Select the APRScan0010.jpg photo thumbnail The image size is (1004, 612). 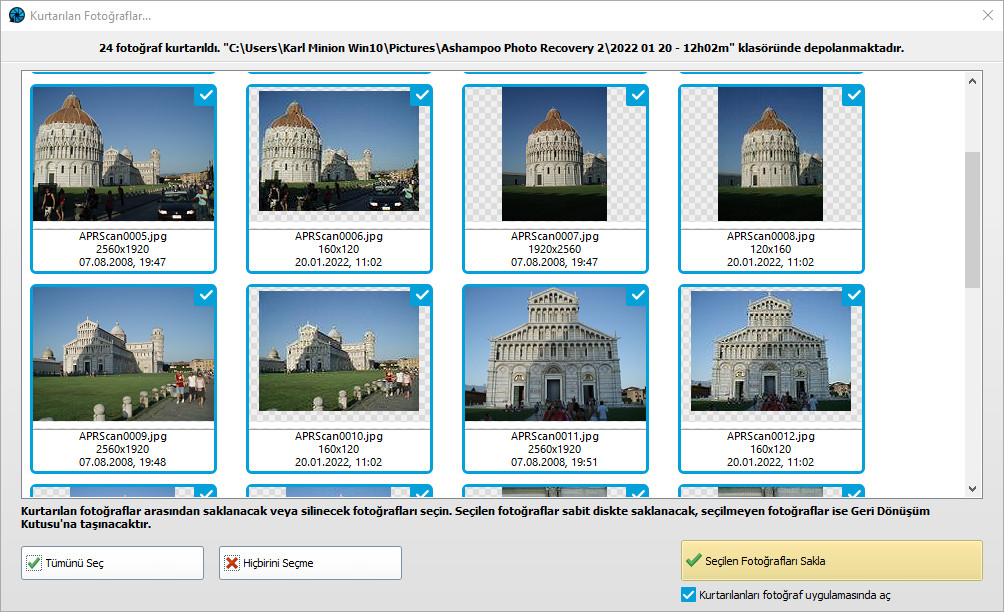(x=339, y=351)
